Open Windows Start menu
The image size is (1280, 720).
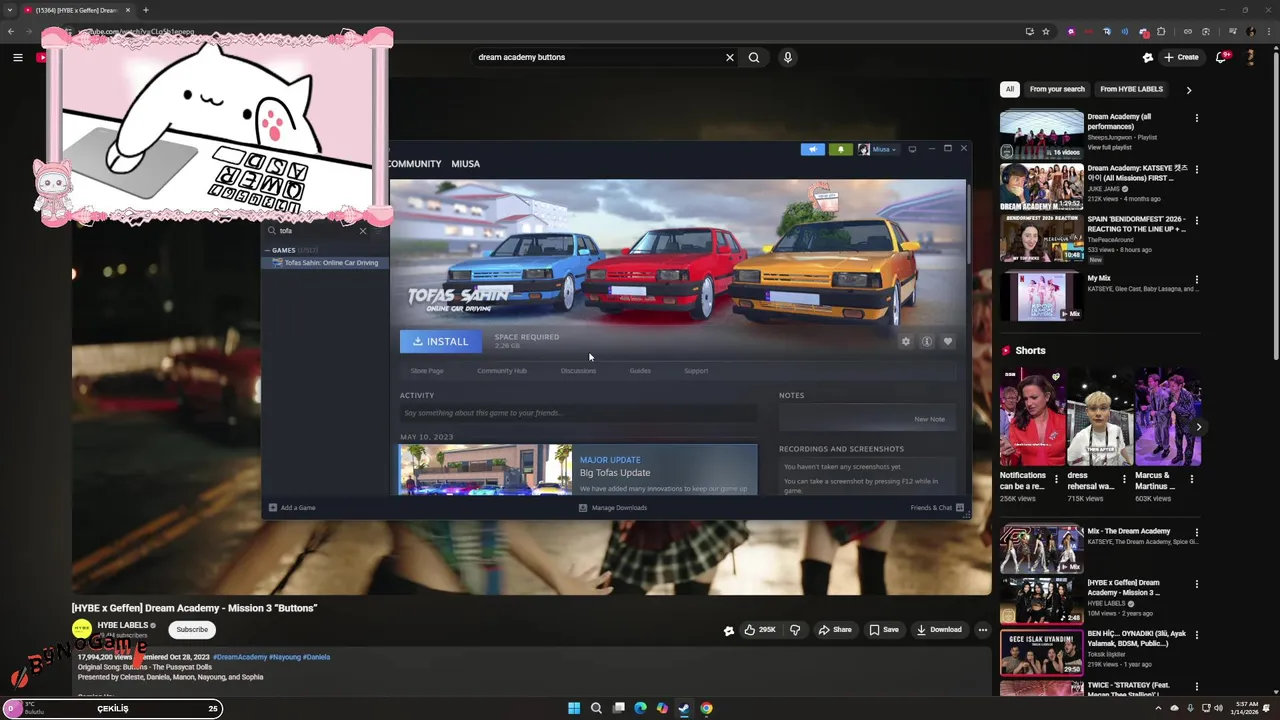click(574, 708)
